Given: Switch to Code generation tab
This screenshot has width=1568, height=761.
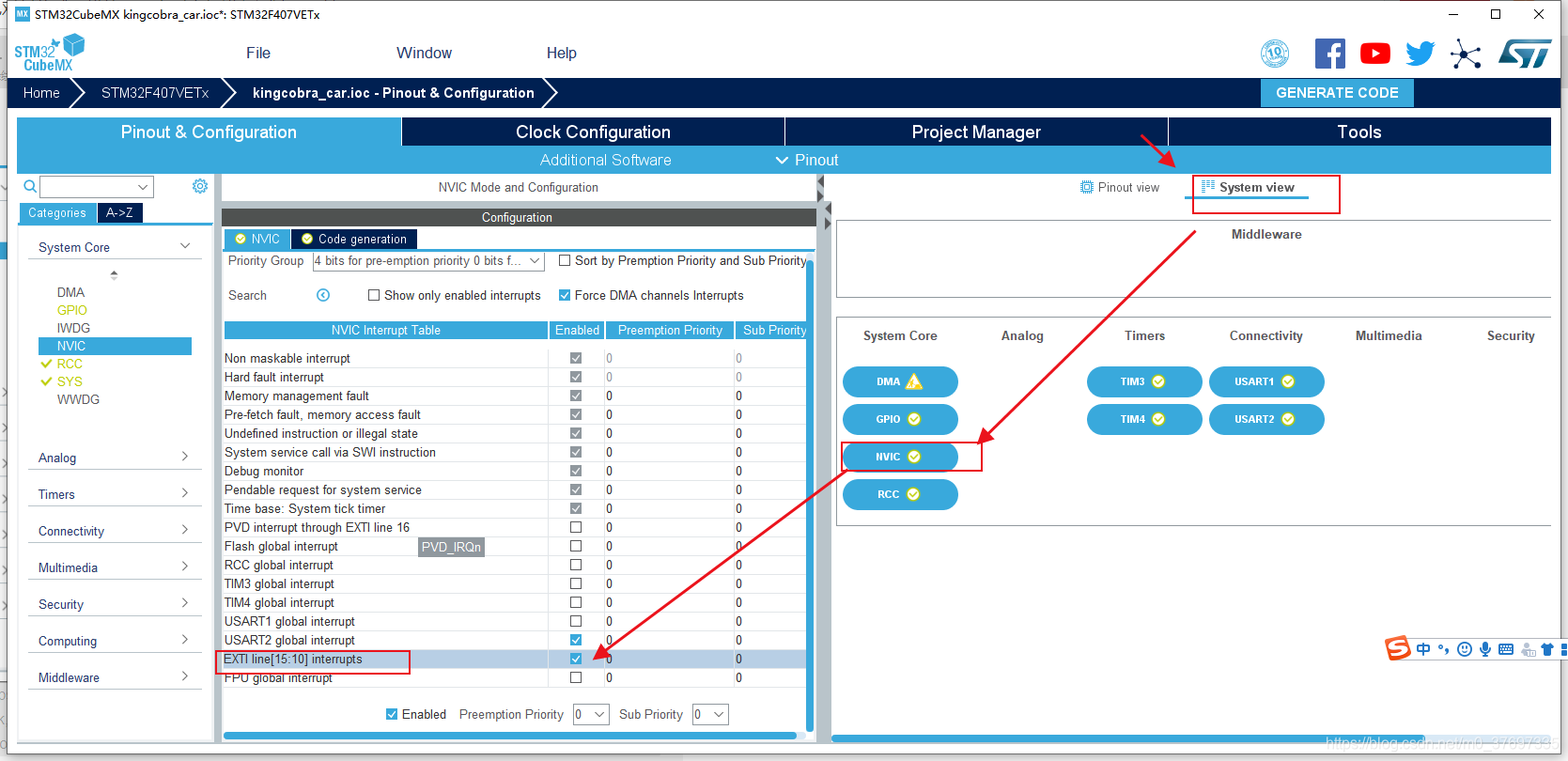Looking at the screenshot, I should point(354,239).
